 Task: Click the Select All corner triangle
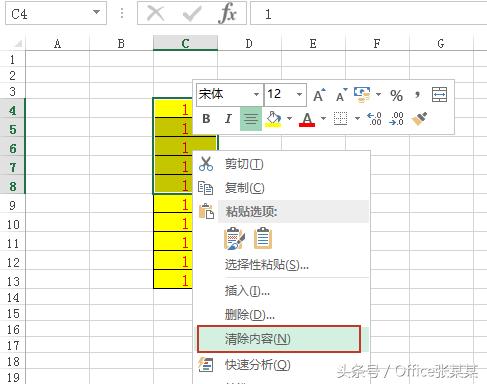click(x=18, y=43)
